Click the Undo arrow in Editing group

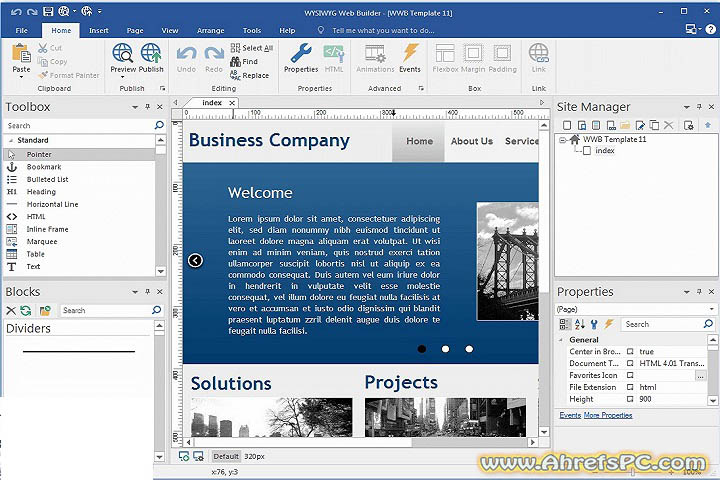click(186, 54)
